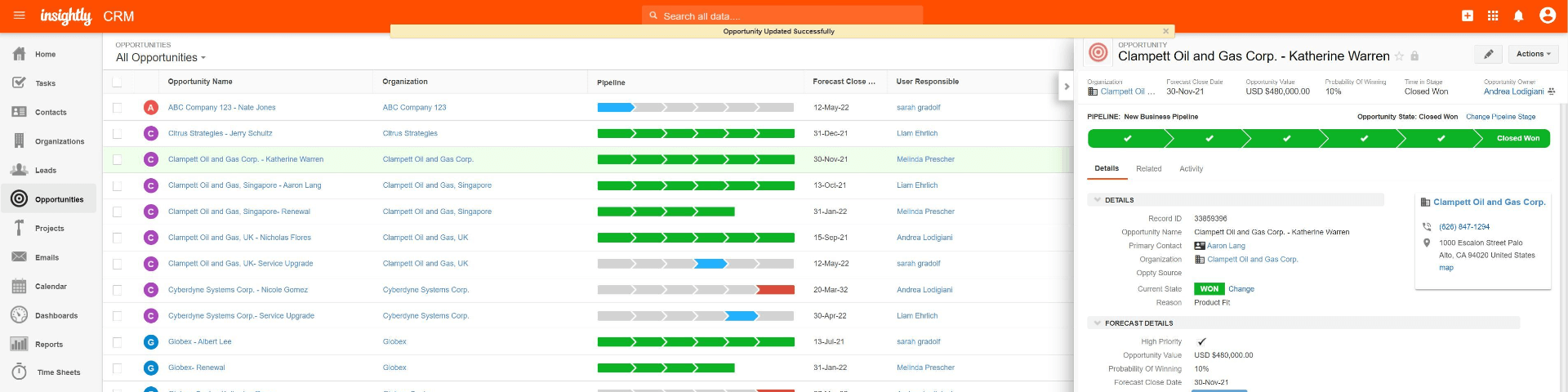Sort by Organization column header
1568x392 pixels.
(x=405, y=82)
